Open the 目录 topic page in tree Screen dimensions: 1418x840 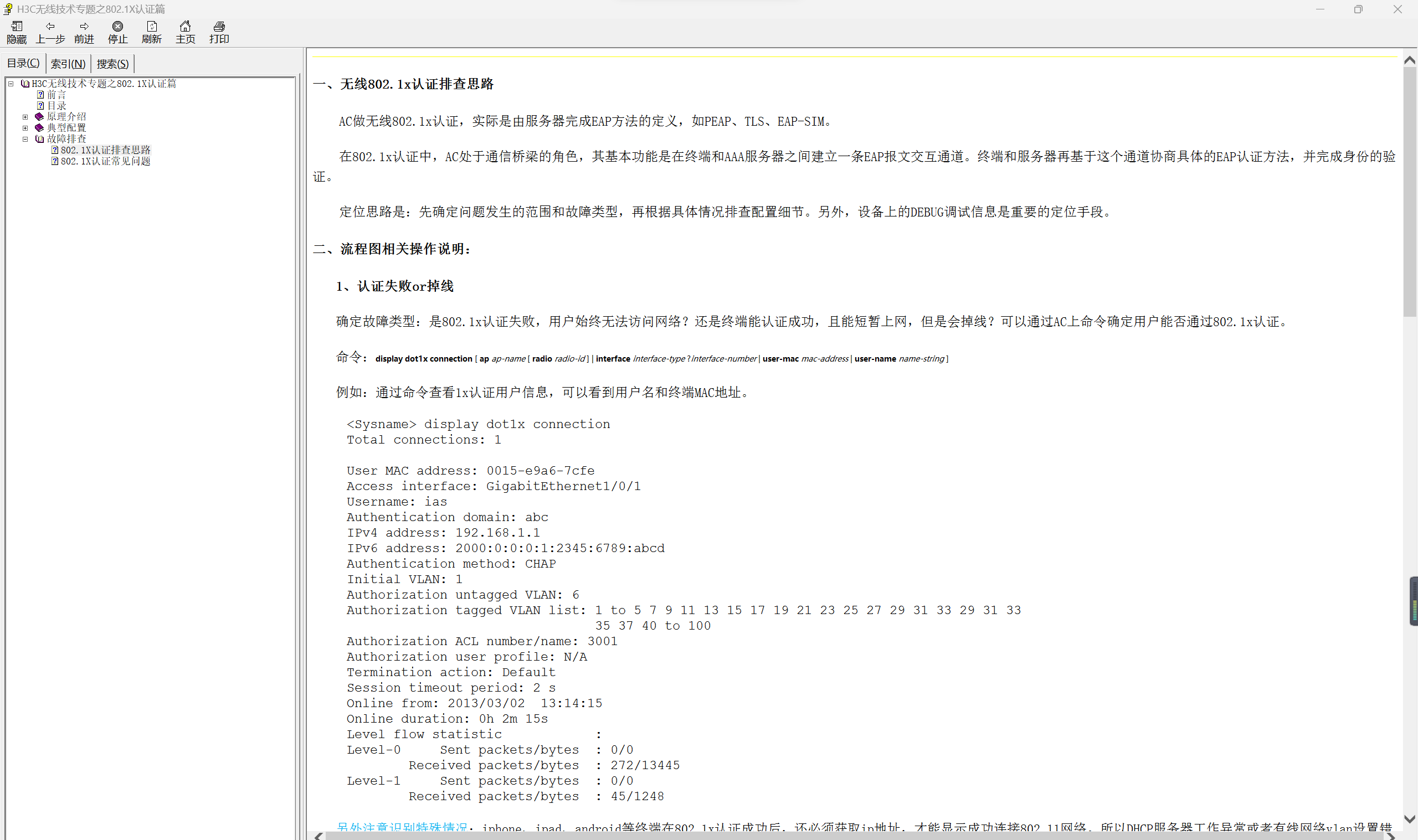pyautogui.click(x=56, y=106)
